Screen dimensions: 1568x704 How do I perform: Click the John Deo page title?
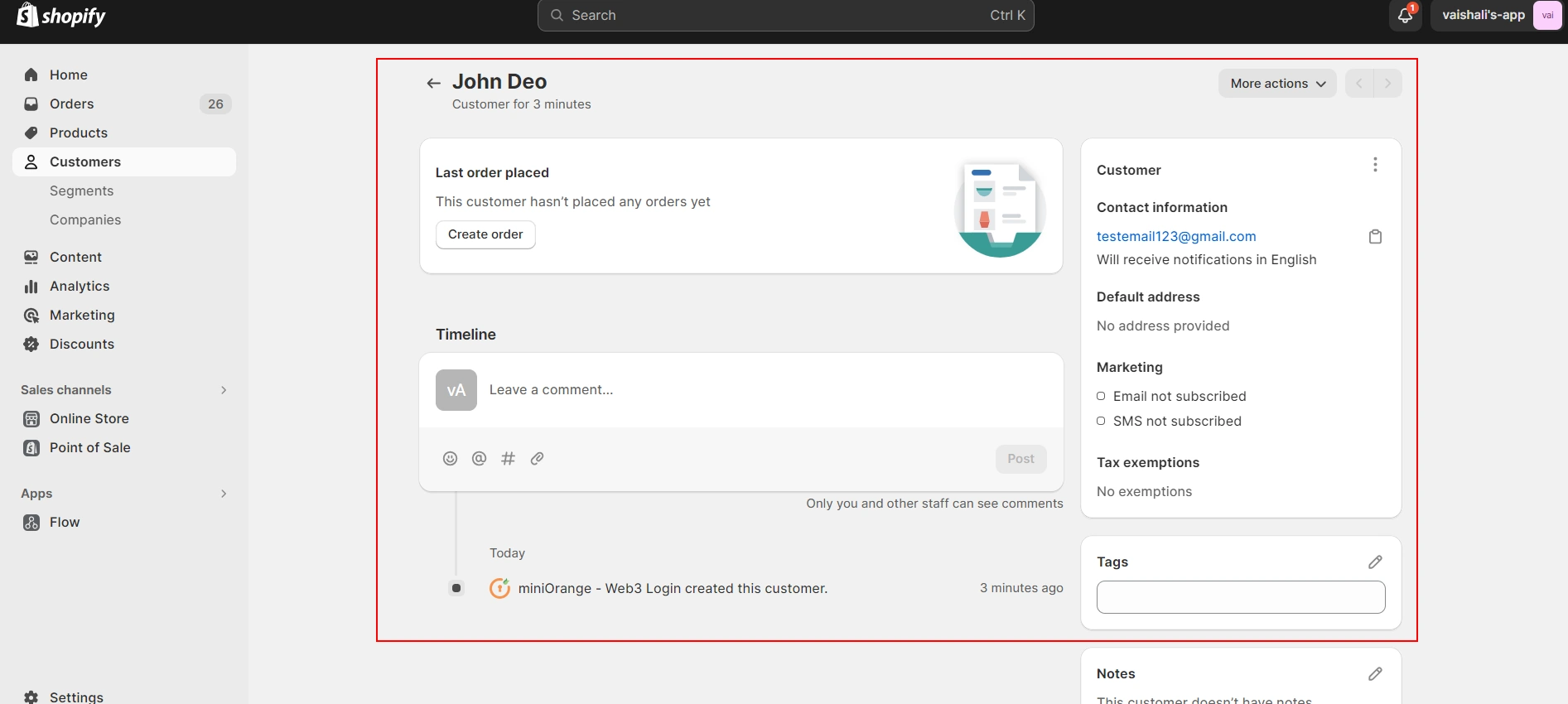(x=499, y=81)
